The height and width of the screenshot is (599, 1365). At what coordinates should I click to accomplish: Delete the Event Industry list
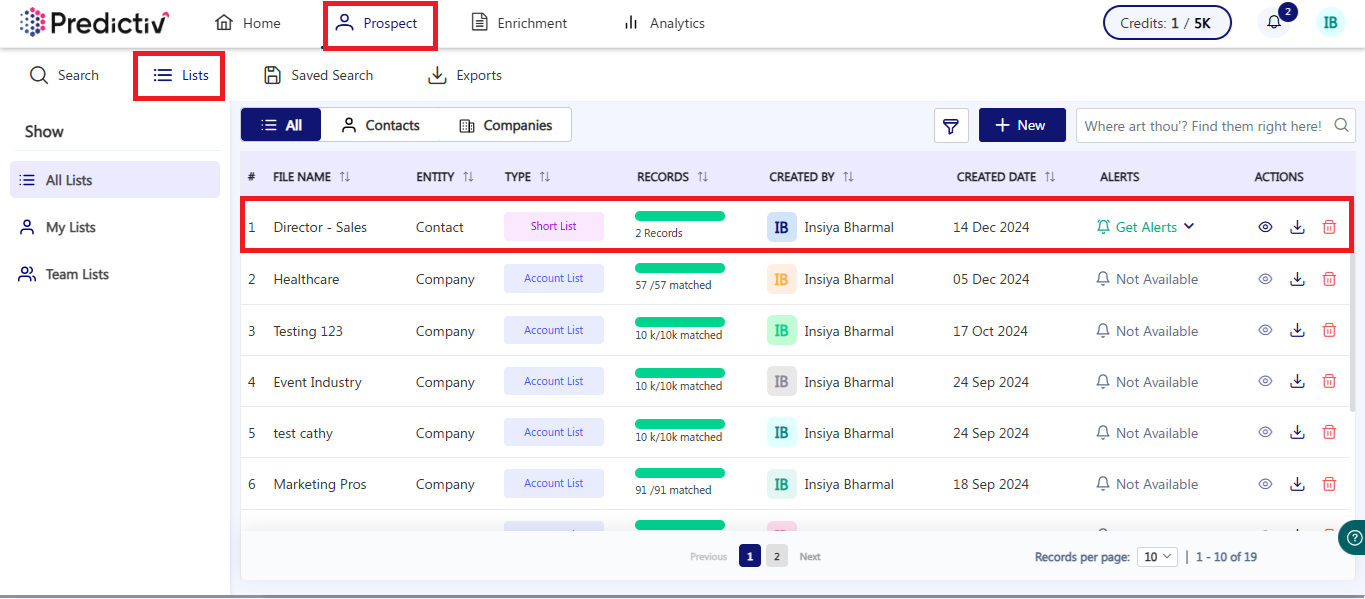[1329, 381]
